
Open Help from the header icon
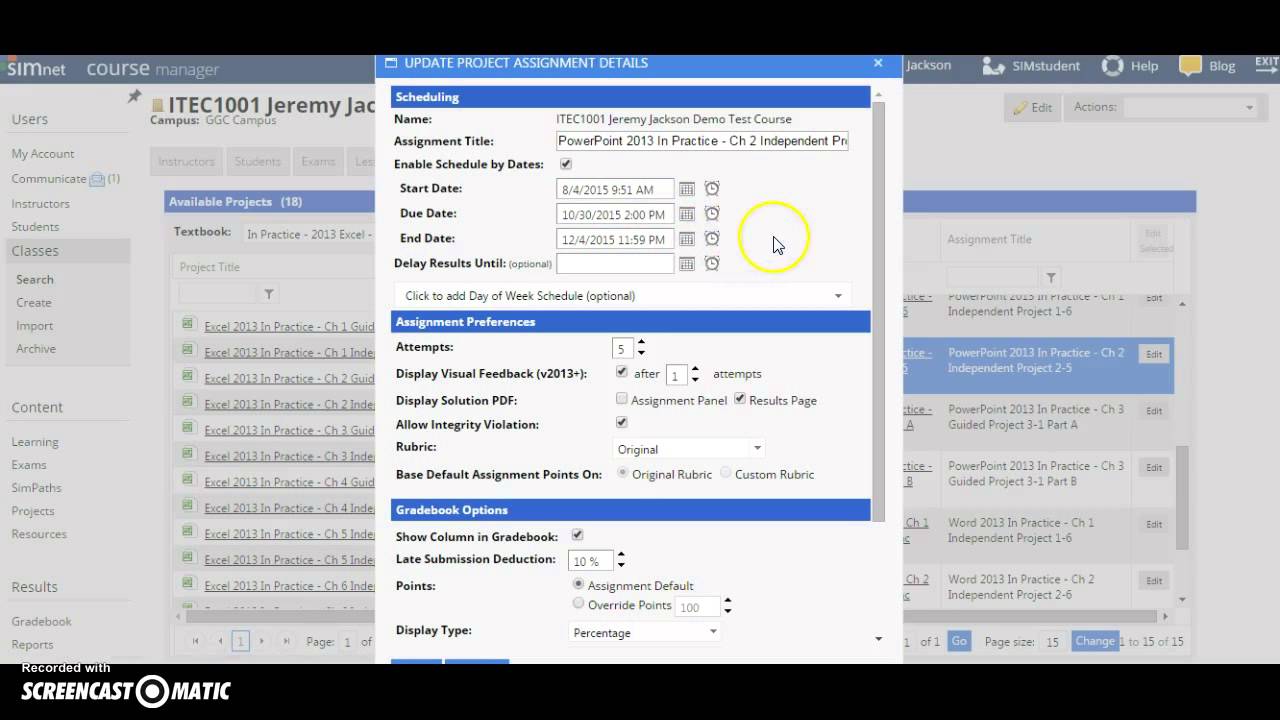point(1112,66)
